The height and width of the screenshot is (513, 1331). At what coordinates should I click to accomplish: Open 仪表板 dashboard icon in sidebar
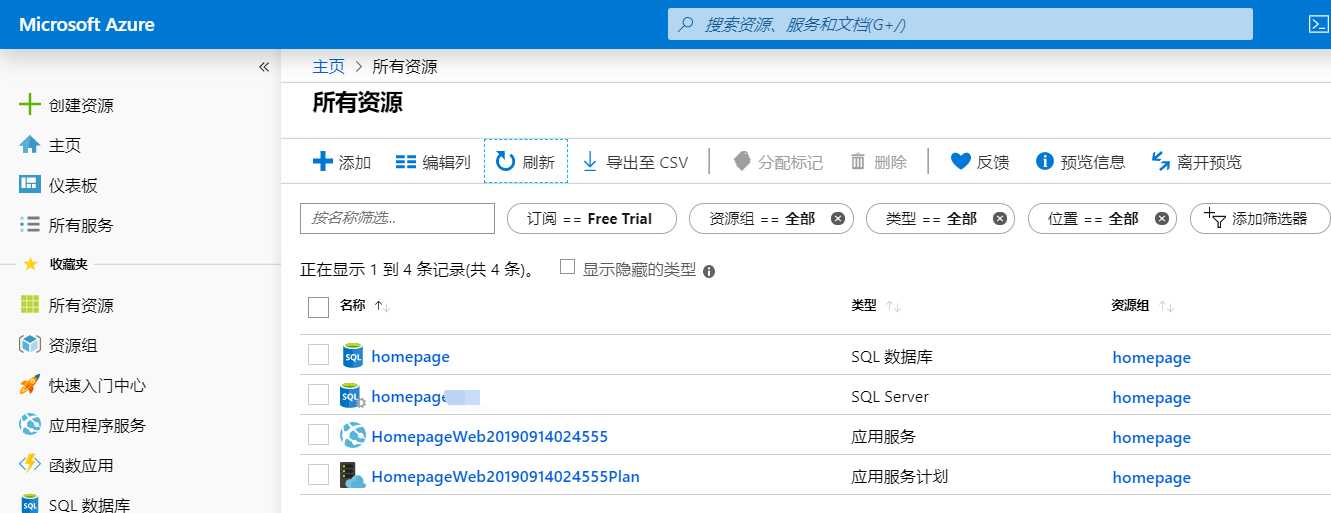click(x=30, y=185)
